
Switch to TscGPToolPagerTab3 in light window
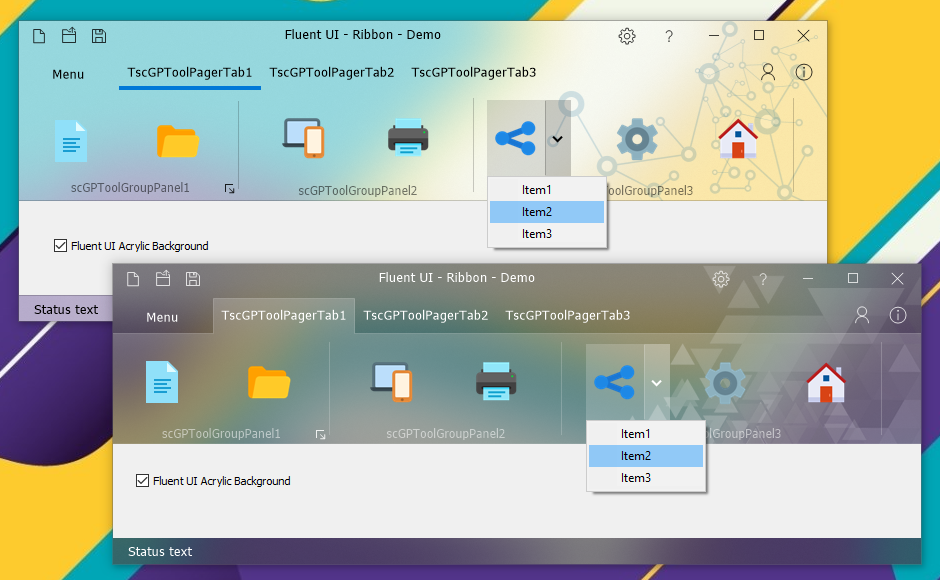click(474, 73)
